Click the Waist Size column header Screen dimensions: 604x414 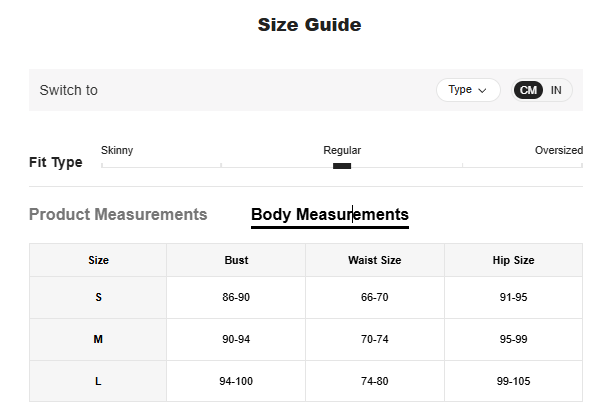tap(374, 260)
